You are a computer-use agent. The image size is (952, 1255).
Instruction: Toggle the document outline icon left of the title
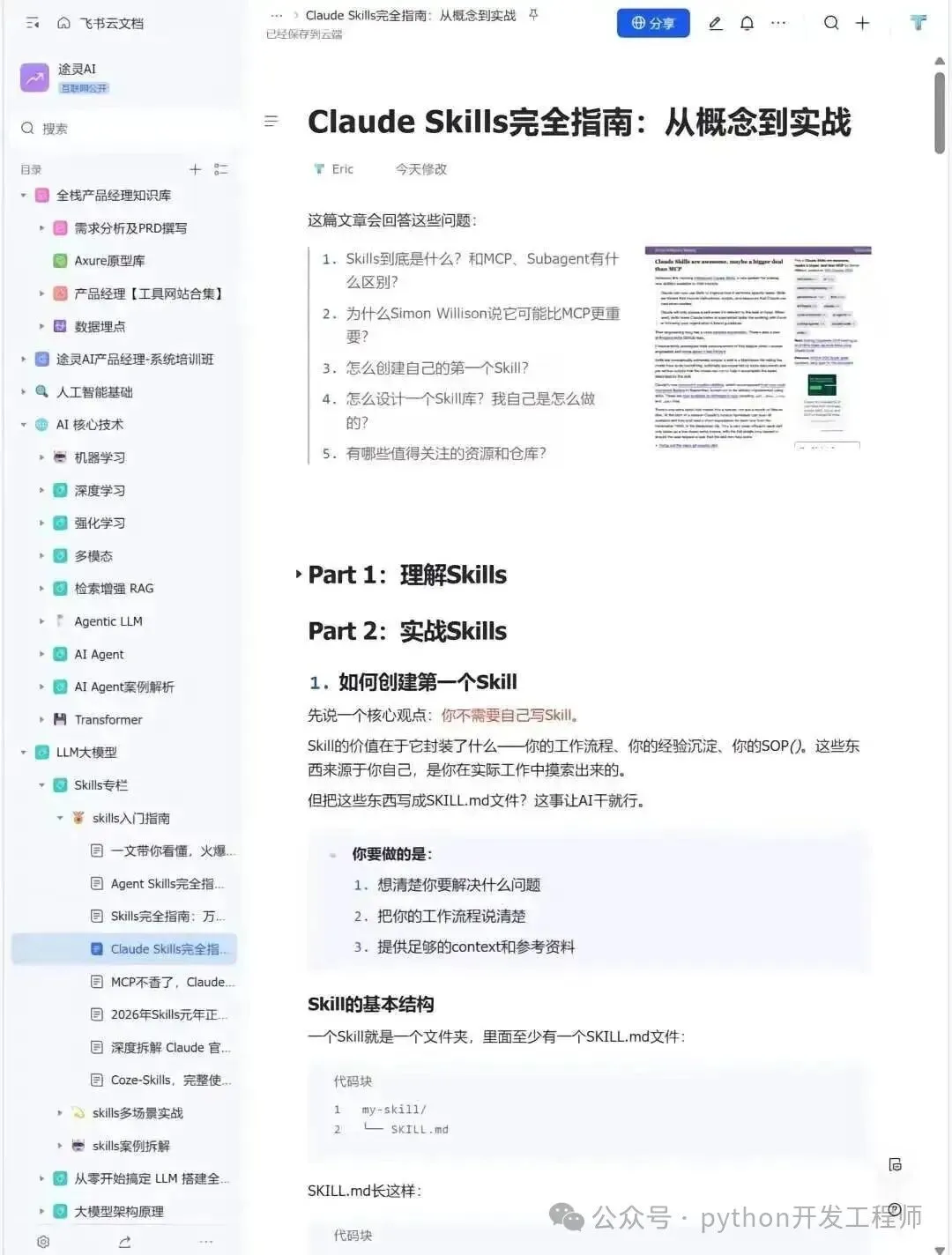pos(271,122)
